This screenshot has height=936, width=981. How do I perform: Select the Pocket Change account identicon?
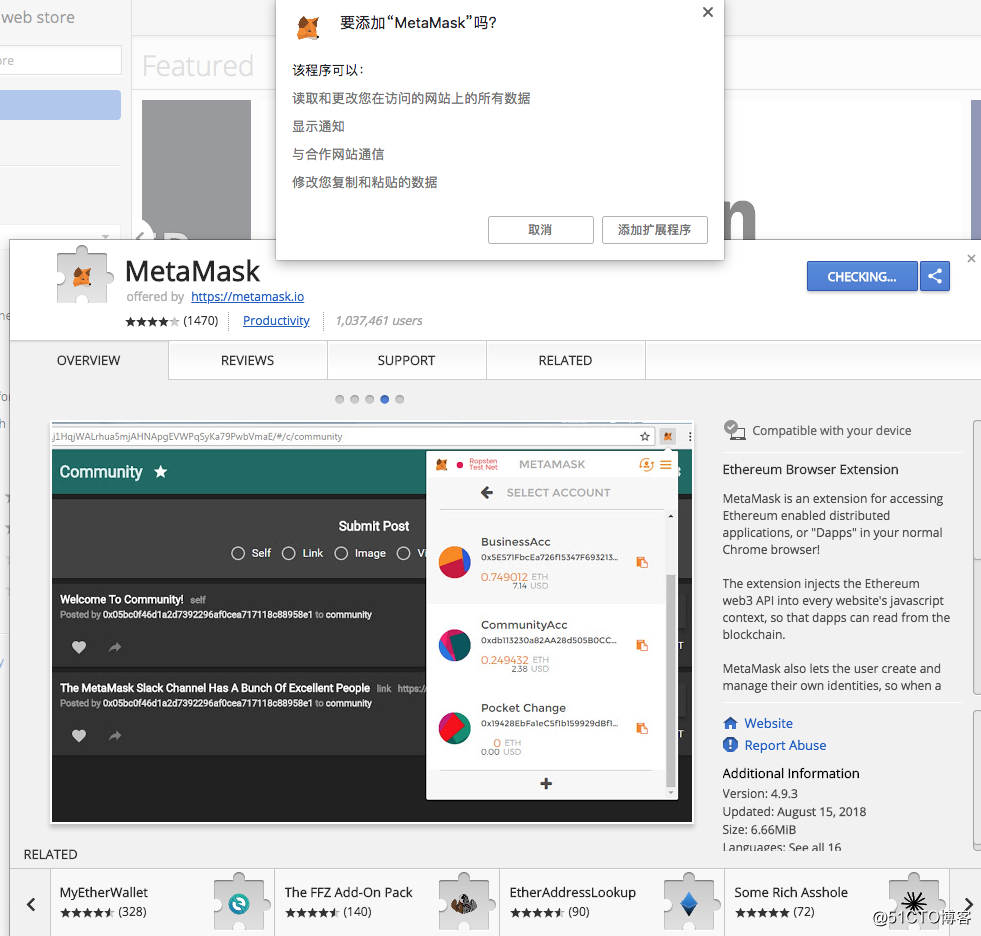455,728
